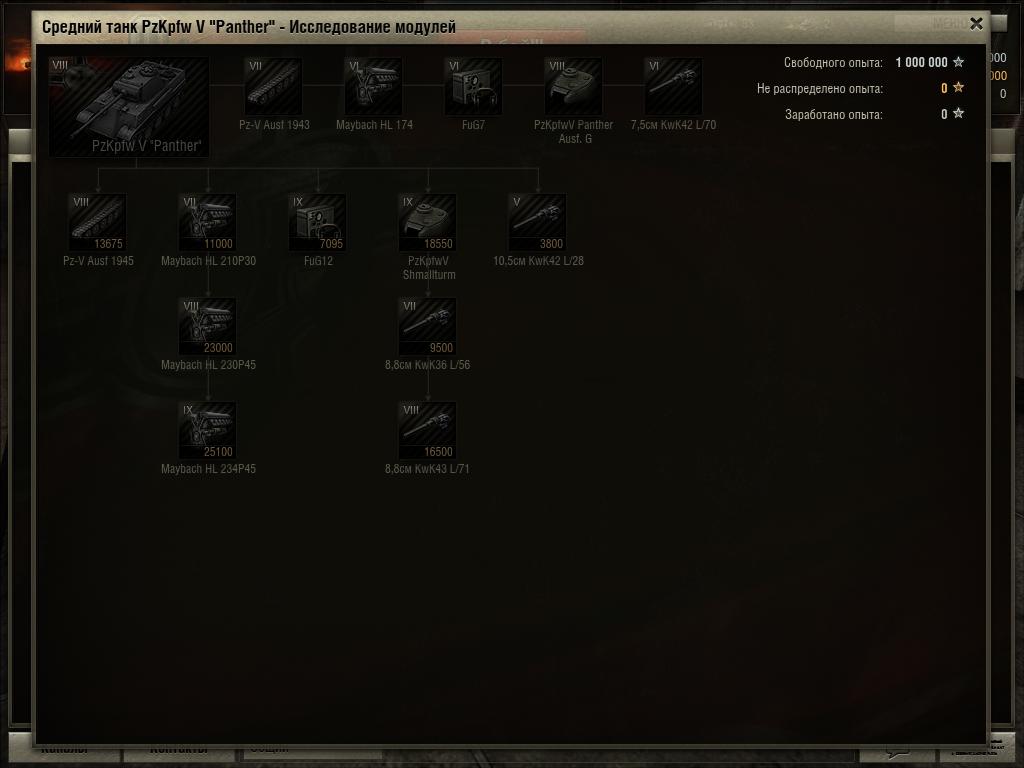Click the 'Свободного опыта:' label
Viewport: 1024px width, 768px height.
tap(833, 63)
